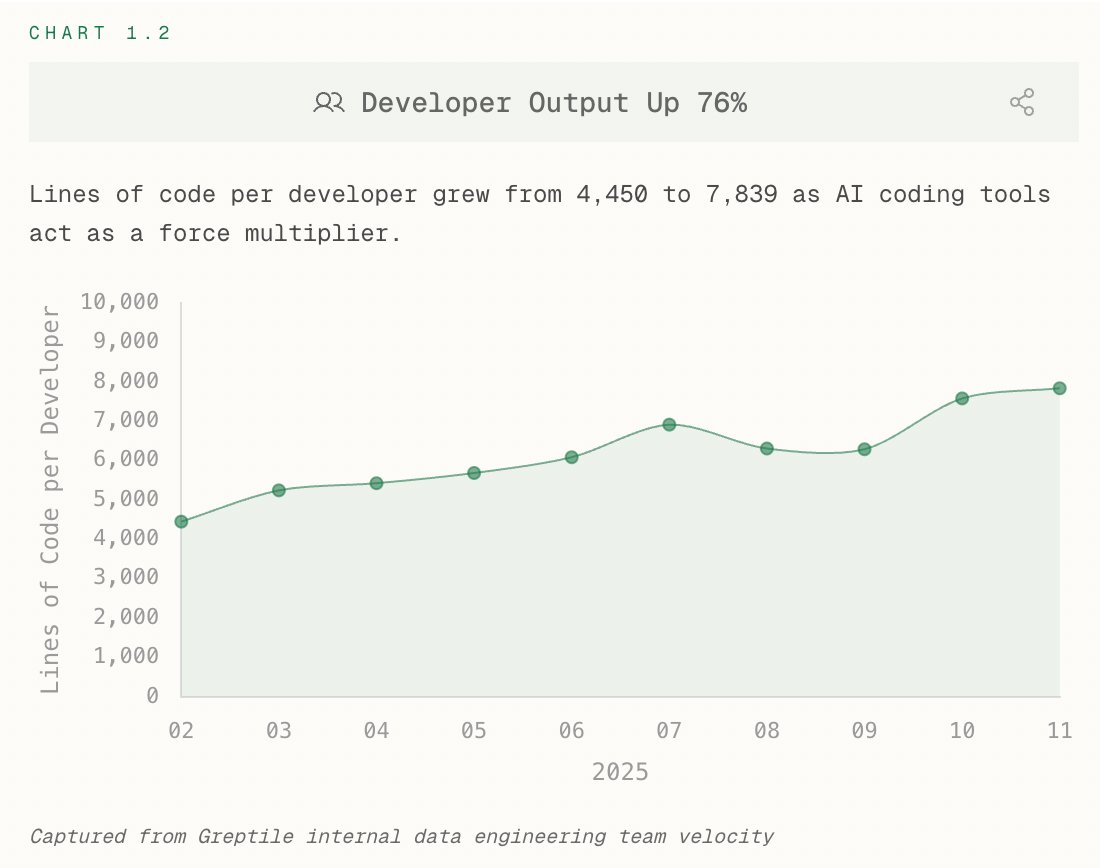Click the "Captured from Greptile internal data" caption
1102x868 pixels.
click(401, 836)
